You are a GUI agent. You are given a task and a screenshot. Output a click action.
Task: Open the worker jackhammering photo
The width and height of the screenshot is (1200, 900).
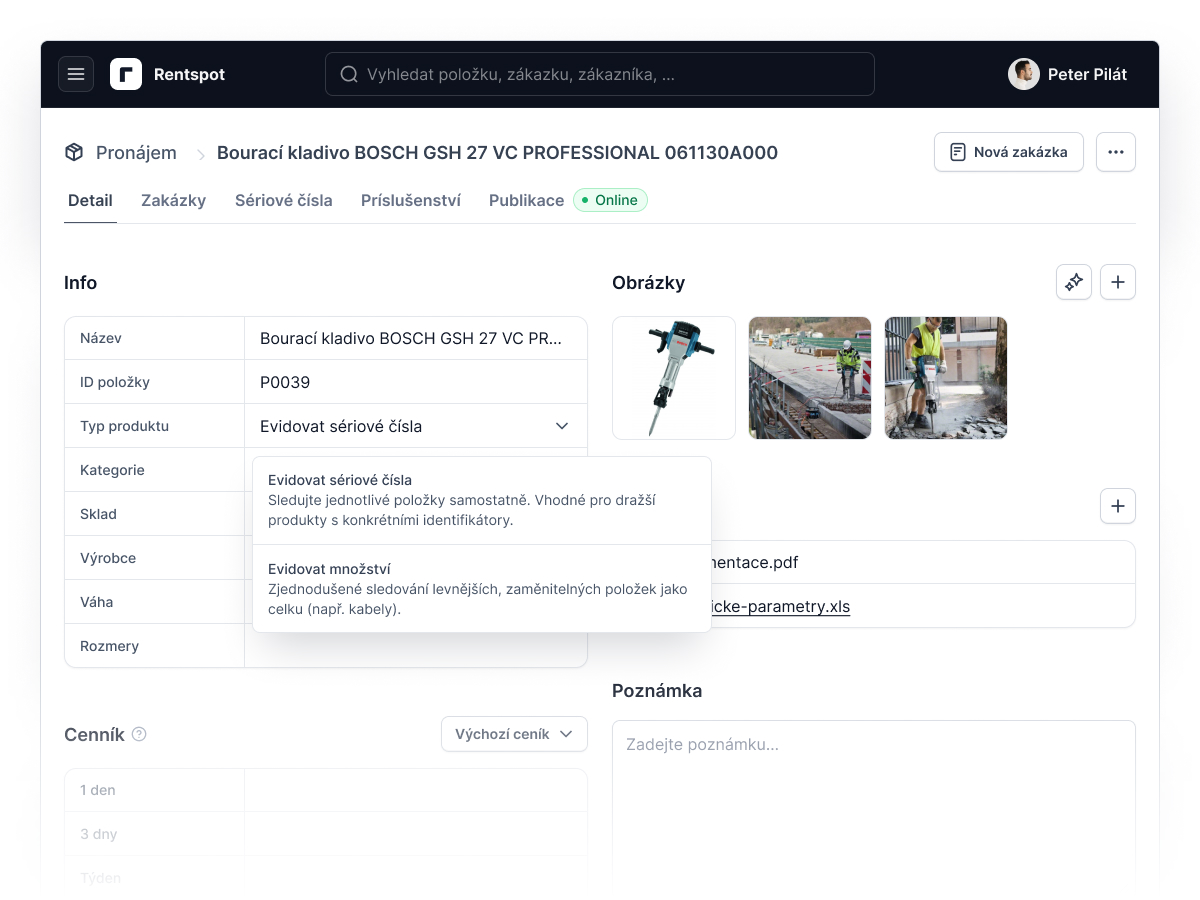946,378
